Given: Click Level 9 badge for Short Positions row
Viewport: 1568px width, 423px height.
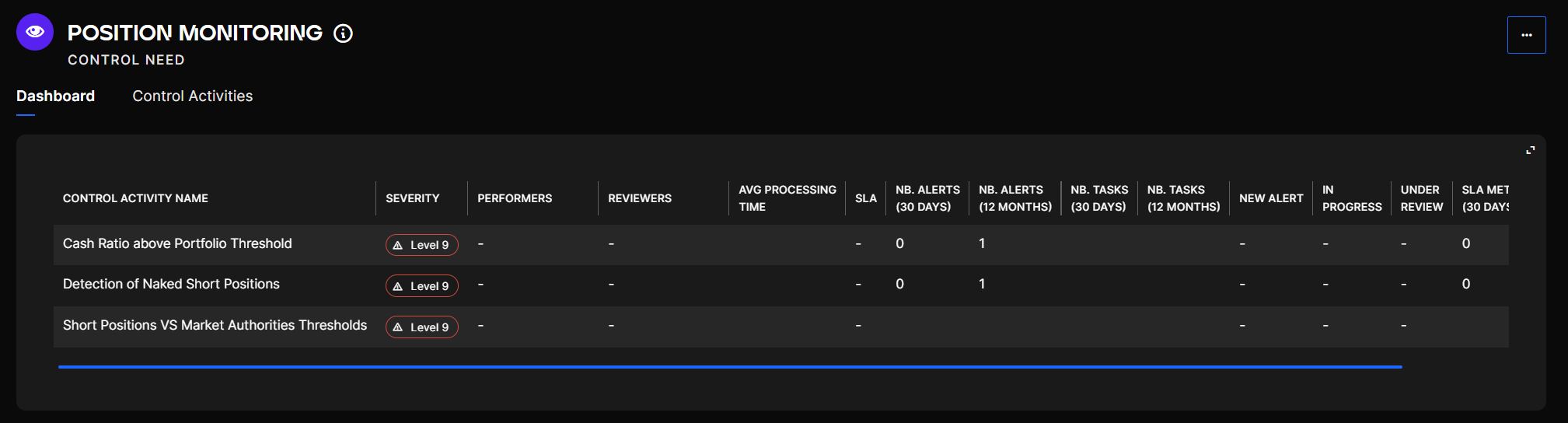Looking at the screenshot, I should (x=421, y=327).
